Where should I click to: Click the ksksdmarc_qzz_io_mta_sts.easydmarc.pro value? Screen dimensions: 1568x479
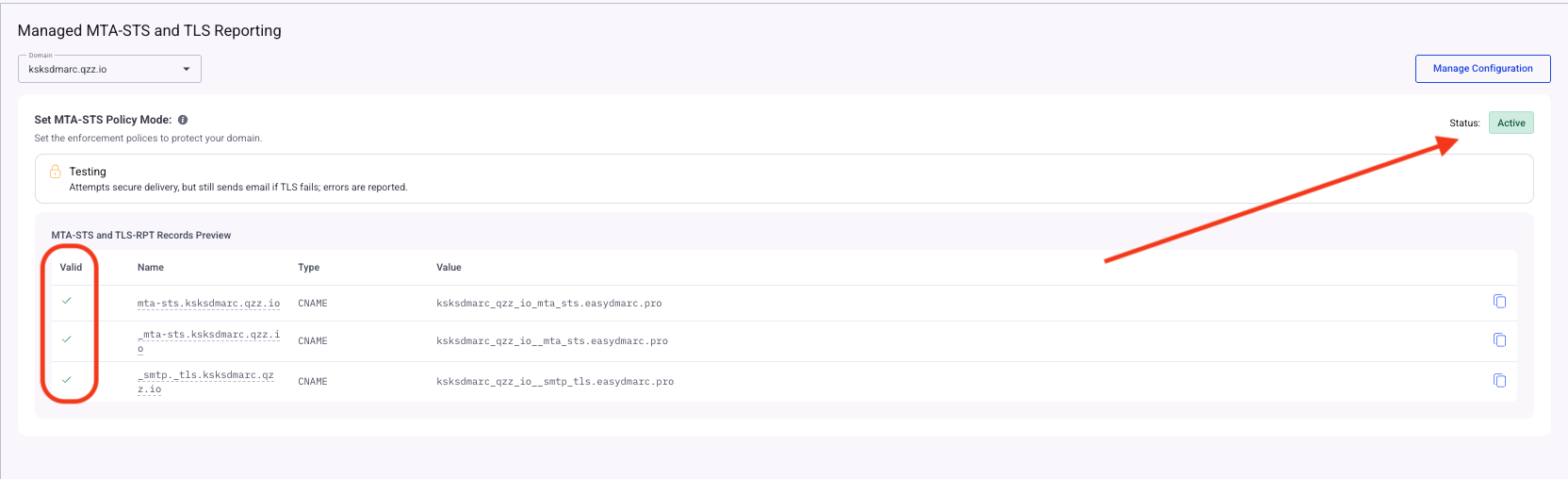pyautogui.click(x=549, y=304)
